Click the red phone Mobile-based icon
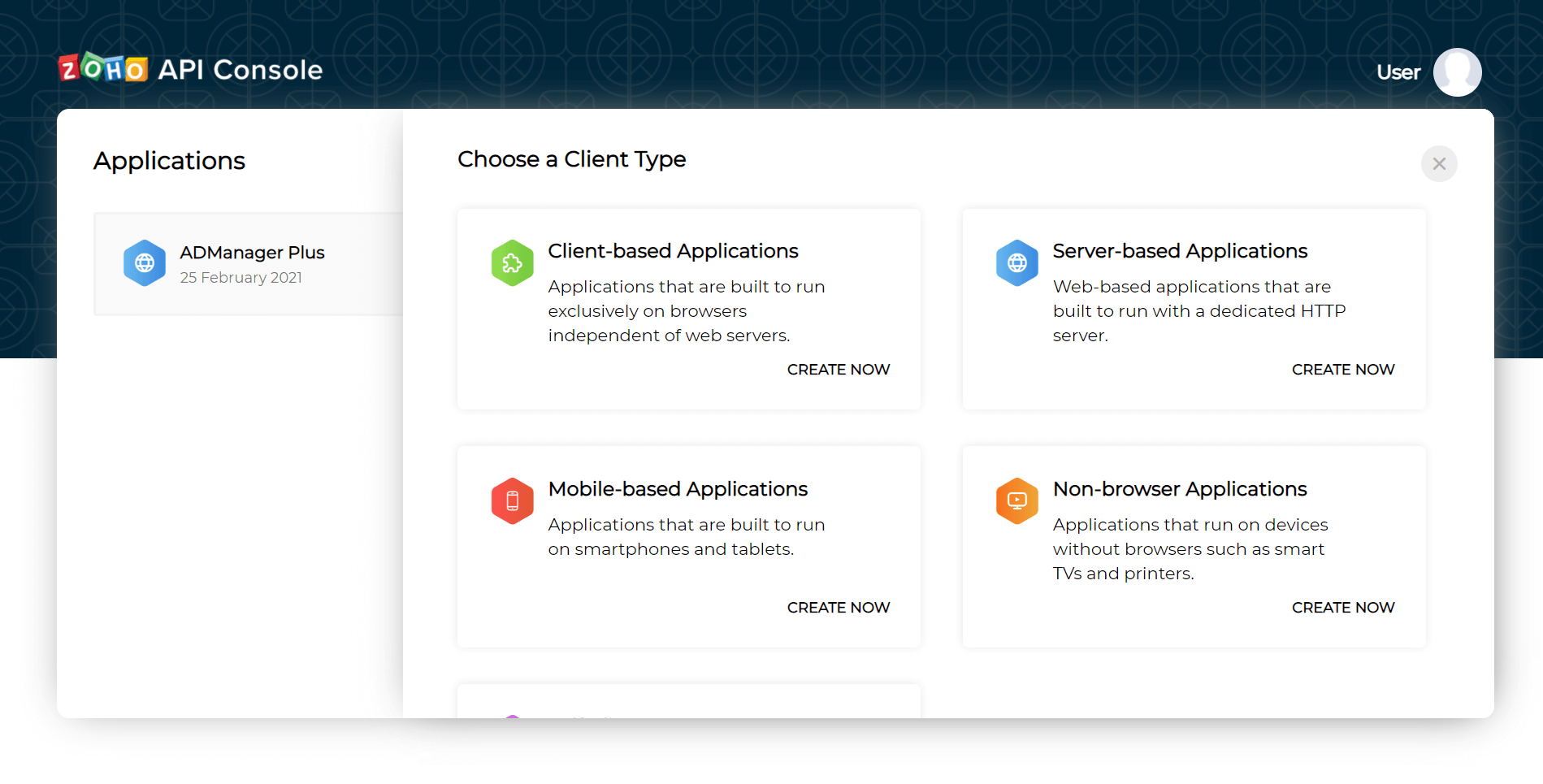1543x784 pixels. point(512,501)
